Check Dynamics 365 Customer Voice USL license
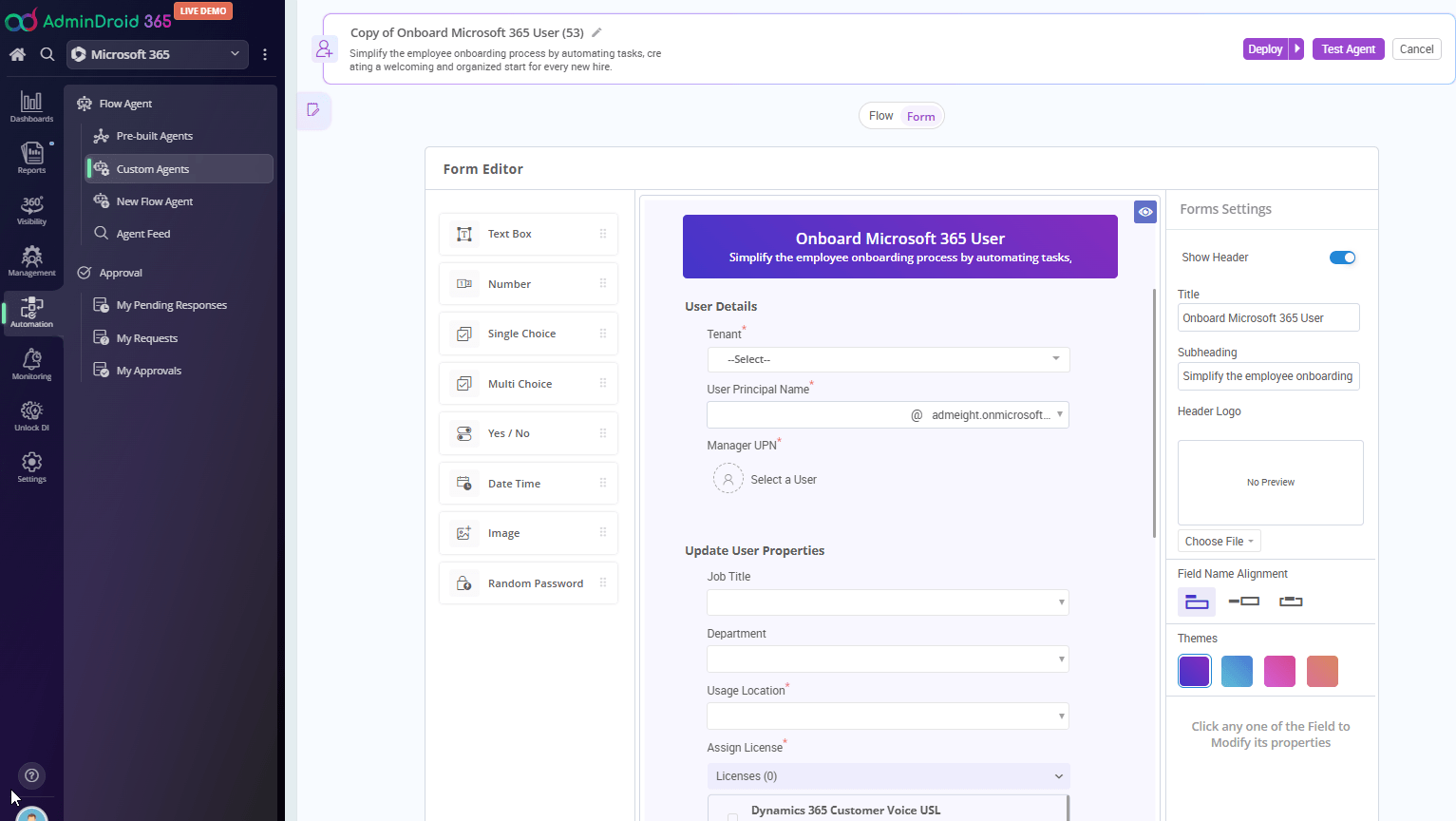The image size is (1456, 821). click(x=732, y=815)
